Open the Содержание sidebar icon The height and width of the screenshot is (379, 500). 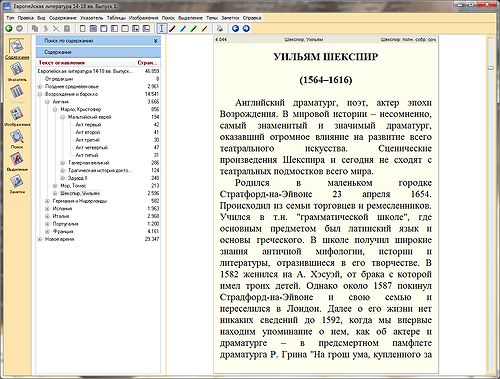[17, 47]
